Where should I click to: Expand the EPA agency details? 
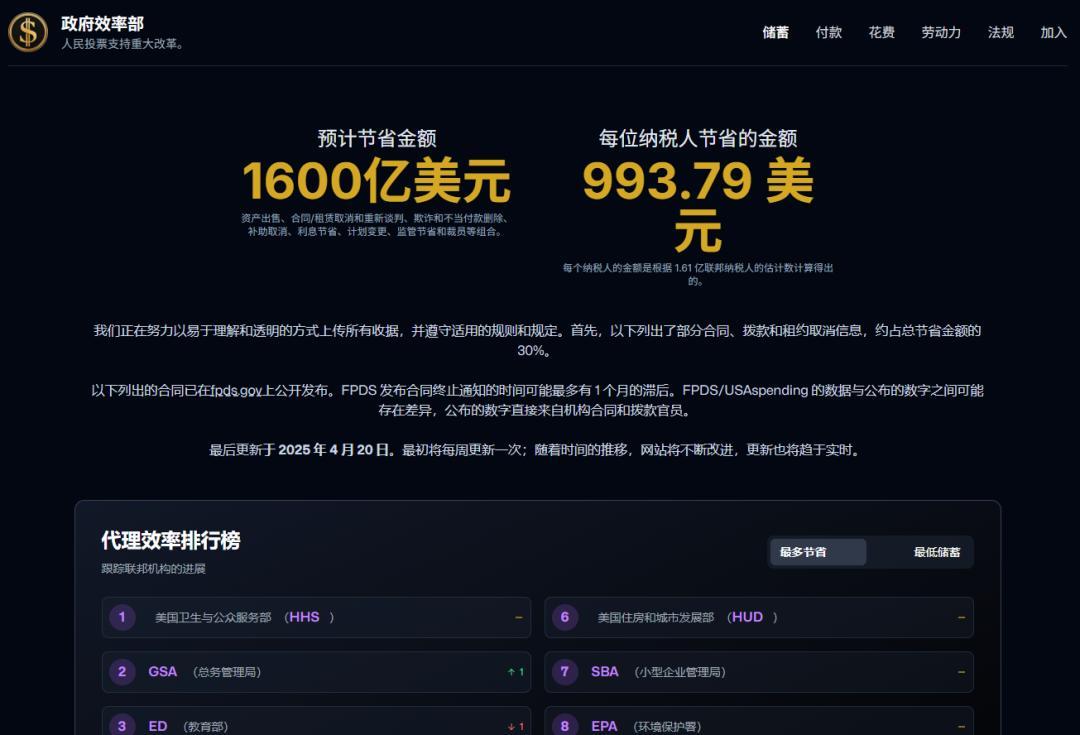758,726
